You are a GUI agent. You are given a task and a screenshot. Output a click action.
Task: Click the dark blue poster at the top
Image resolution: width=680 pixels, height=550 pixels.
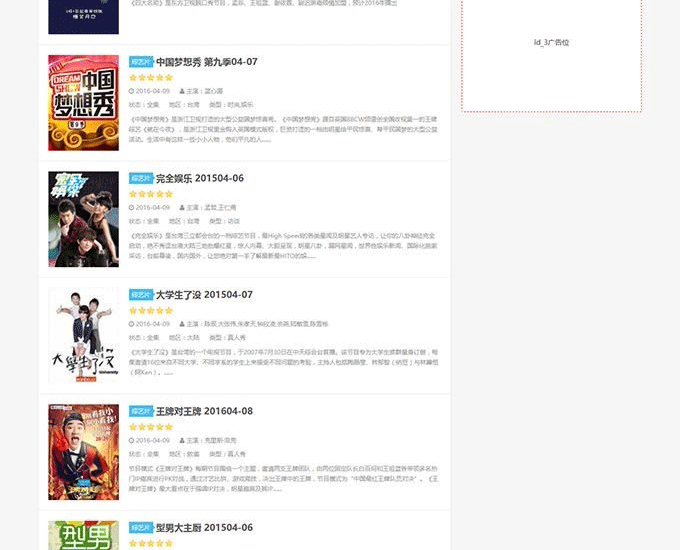point(83,17)
